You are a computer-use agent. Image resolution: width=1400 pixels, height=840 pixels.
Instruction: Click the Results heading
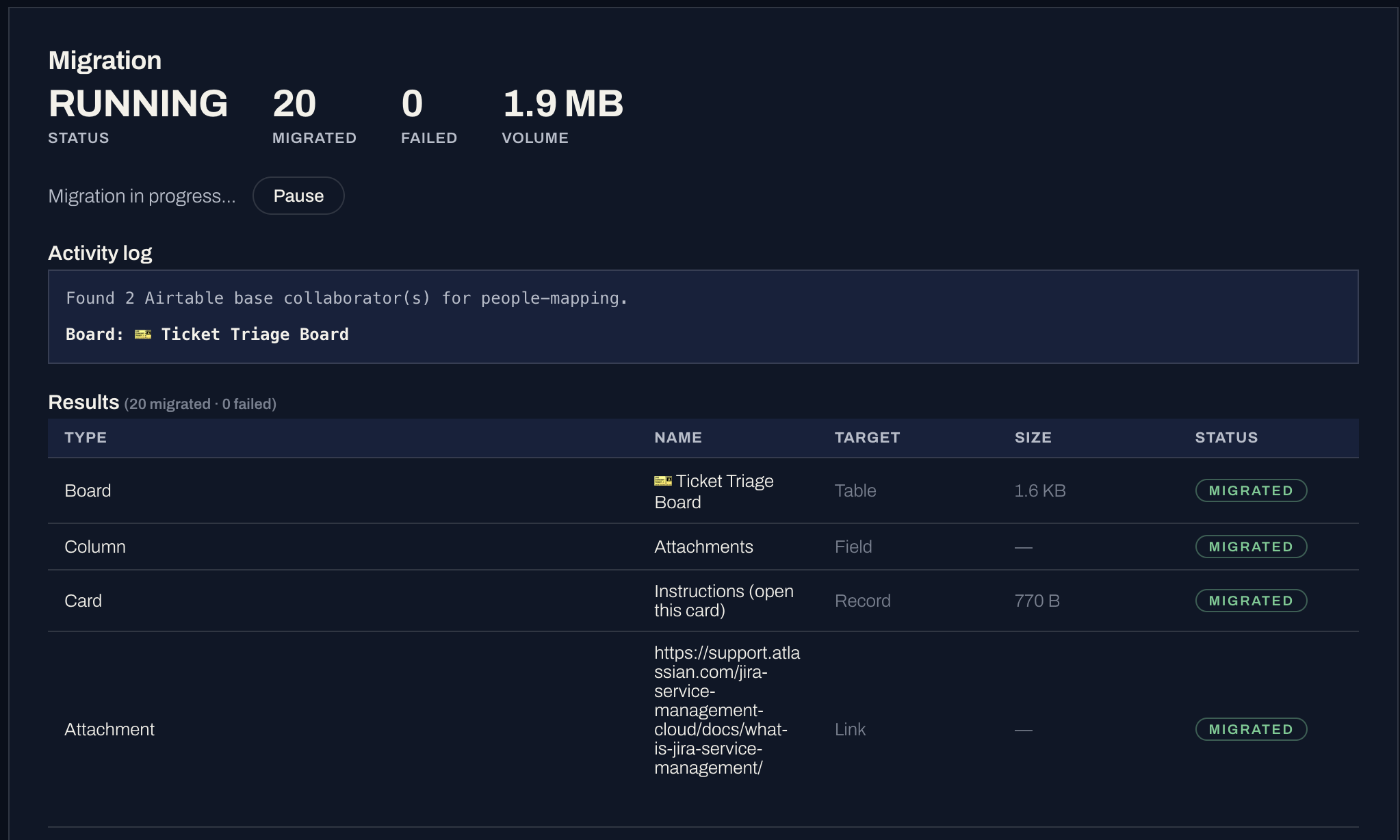83,402
